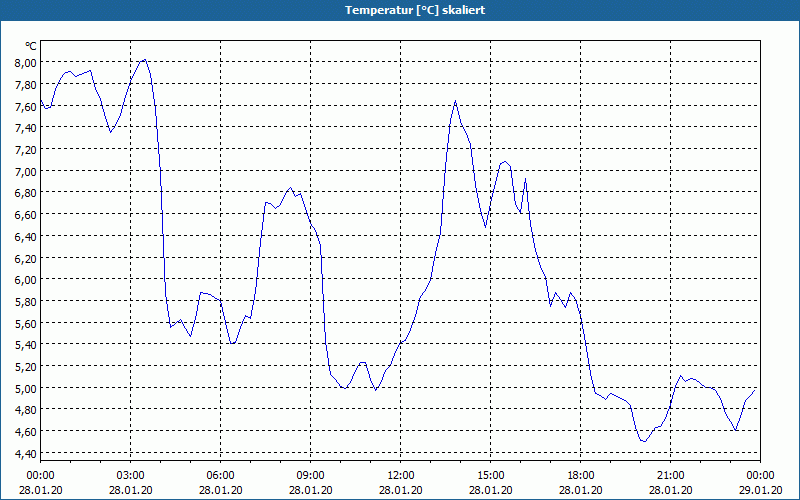This screenshot has width=800, height=500.
Task: Click the 28.01.20 date beneath 18:00
Action: pos(581,490)
